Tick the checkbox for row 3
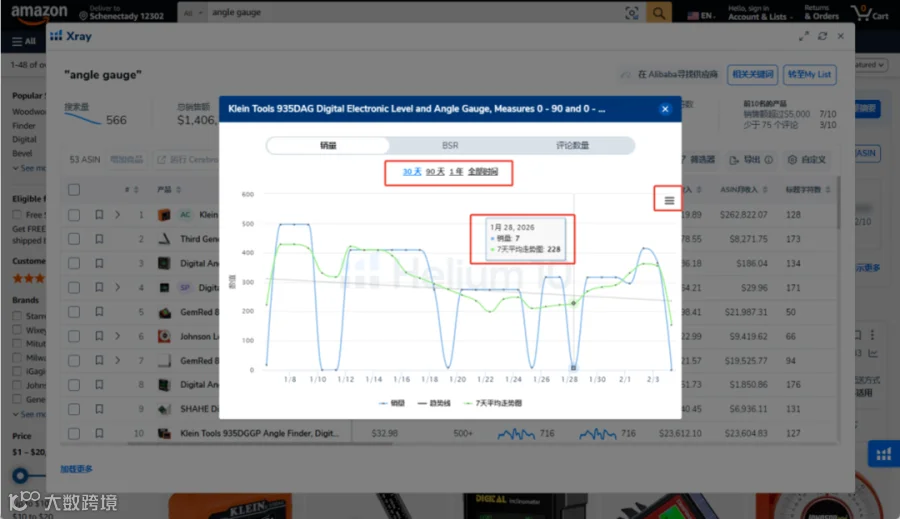This screenshot has height=519, width=900. click(x=74, y=264)
